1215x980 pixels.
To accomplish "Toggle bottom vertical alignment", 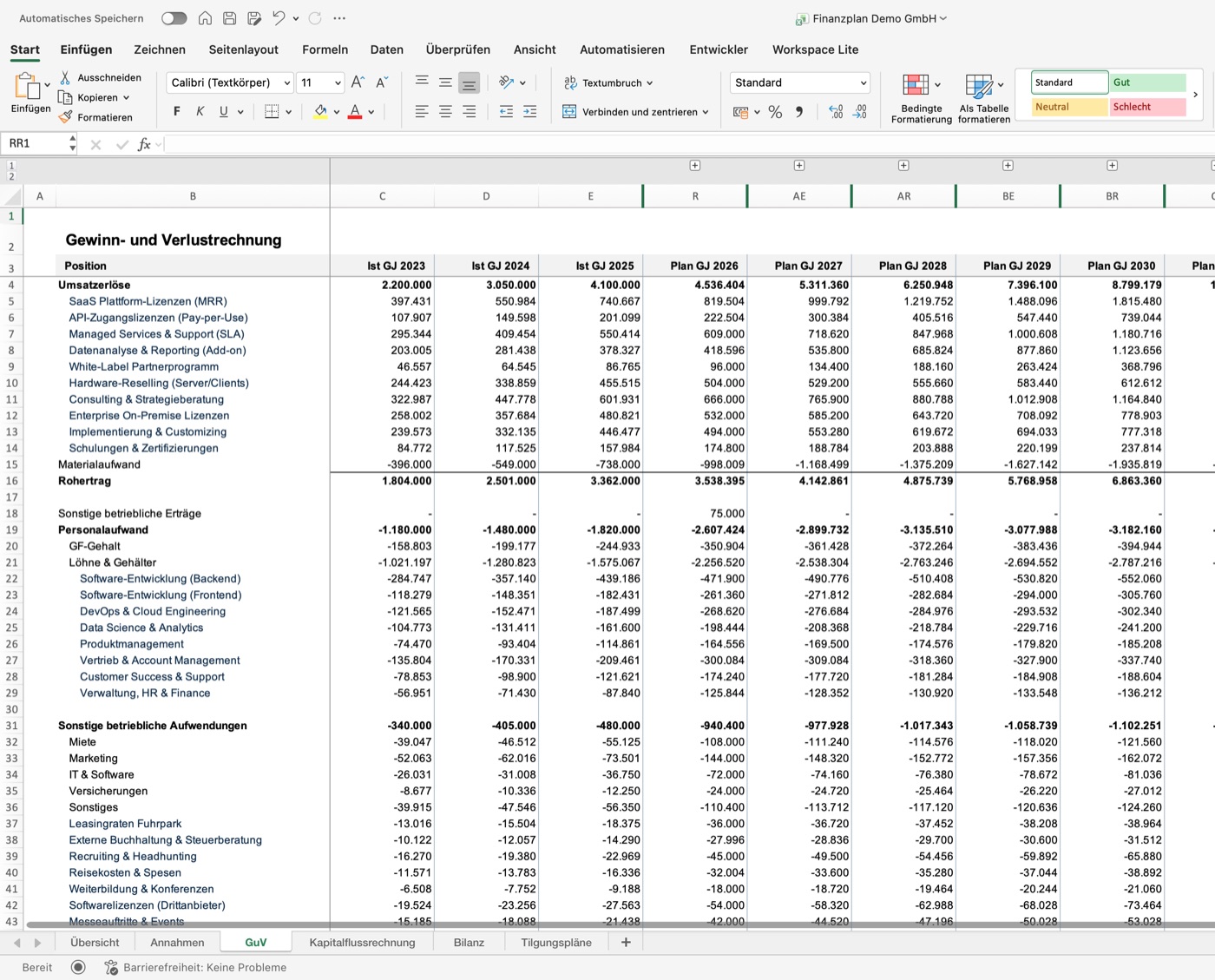I will (469, 82).
